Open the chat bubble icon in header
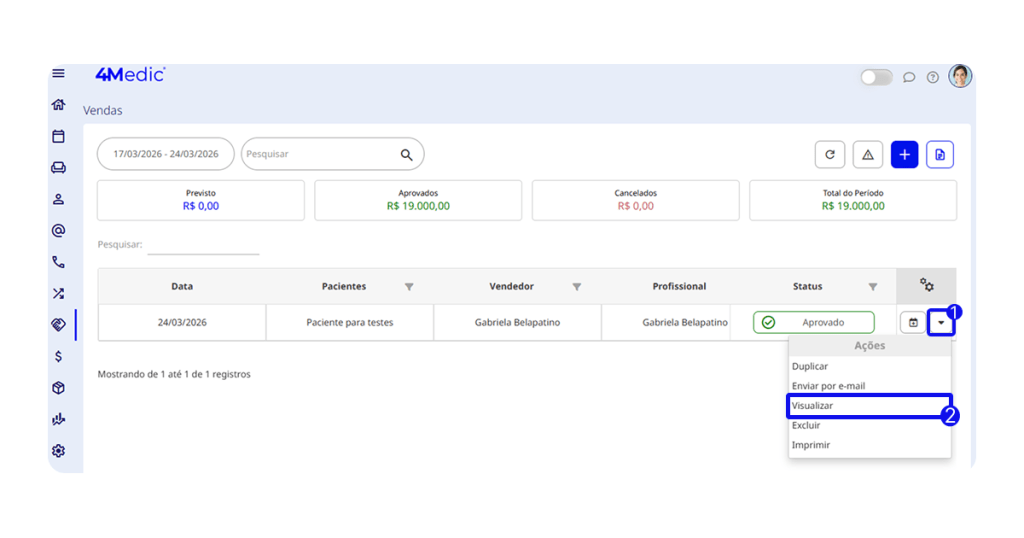The image size is (1024, 538). coord(909,77)
